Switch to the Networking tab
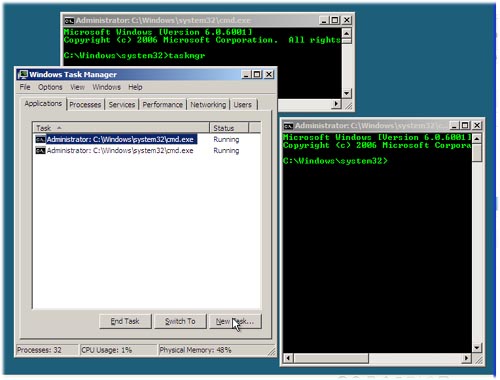This screenshot has height=380, width=500. (x=208, y=105)
